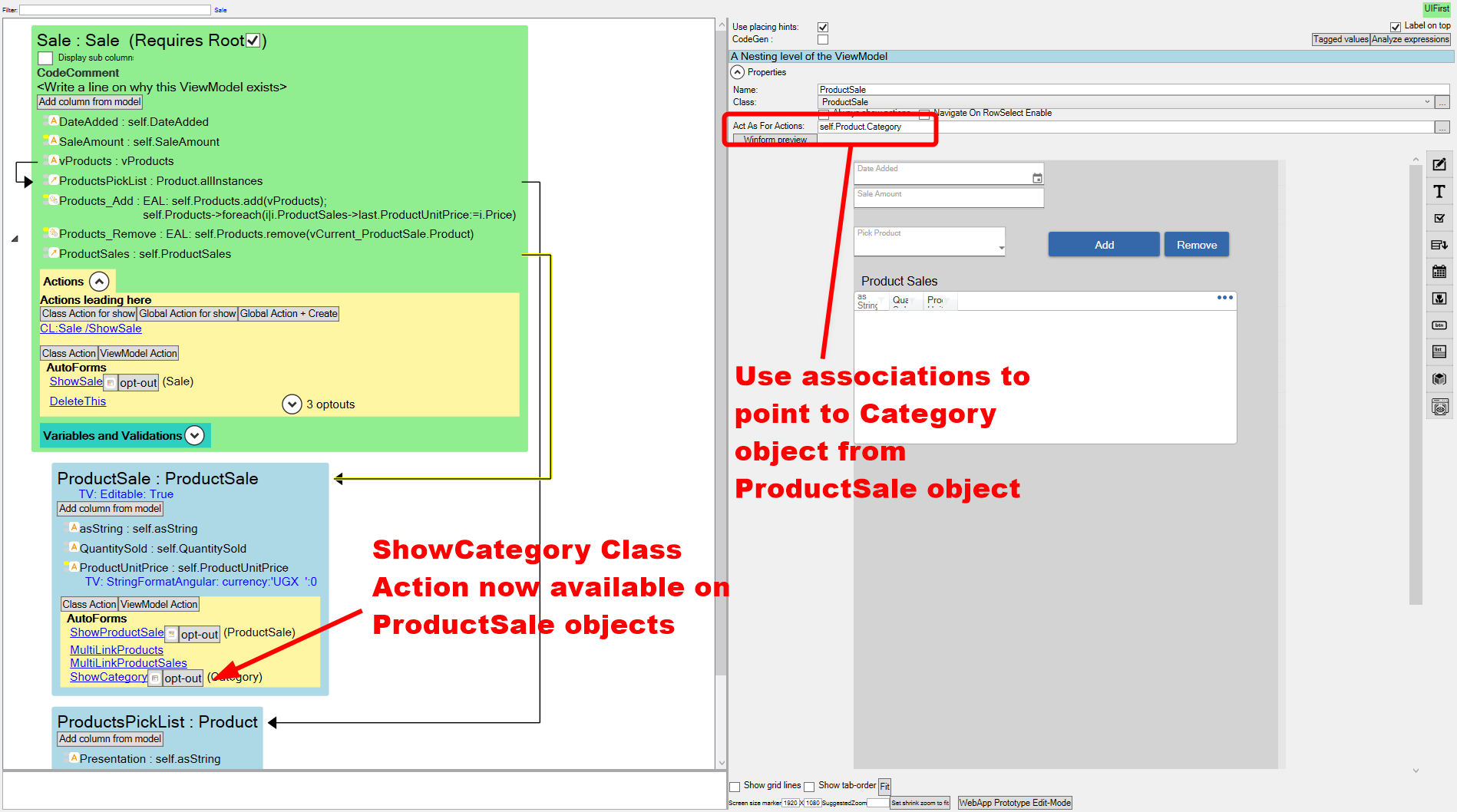This screenshot has height=812, width=1457.
Task: Click the checkbox widget tool icon
Action: click(1439, 219)
